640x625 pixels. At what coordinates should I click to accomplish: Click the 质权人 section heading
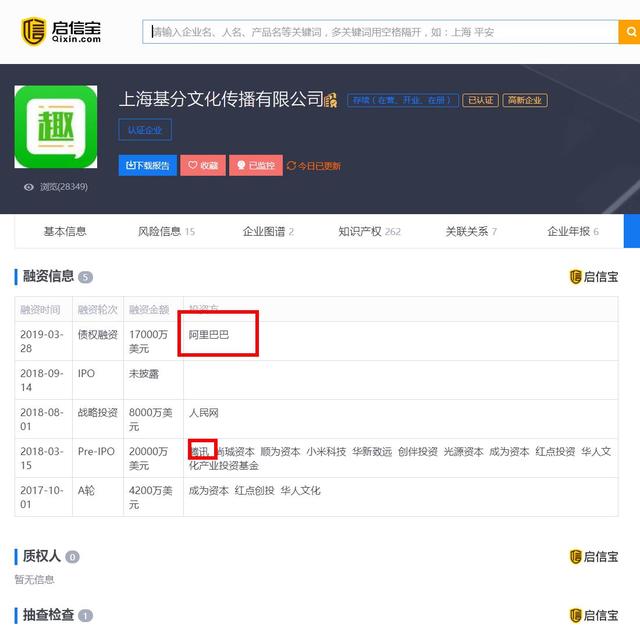(x=42, y=556)
